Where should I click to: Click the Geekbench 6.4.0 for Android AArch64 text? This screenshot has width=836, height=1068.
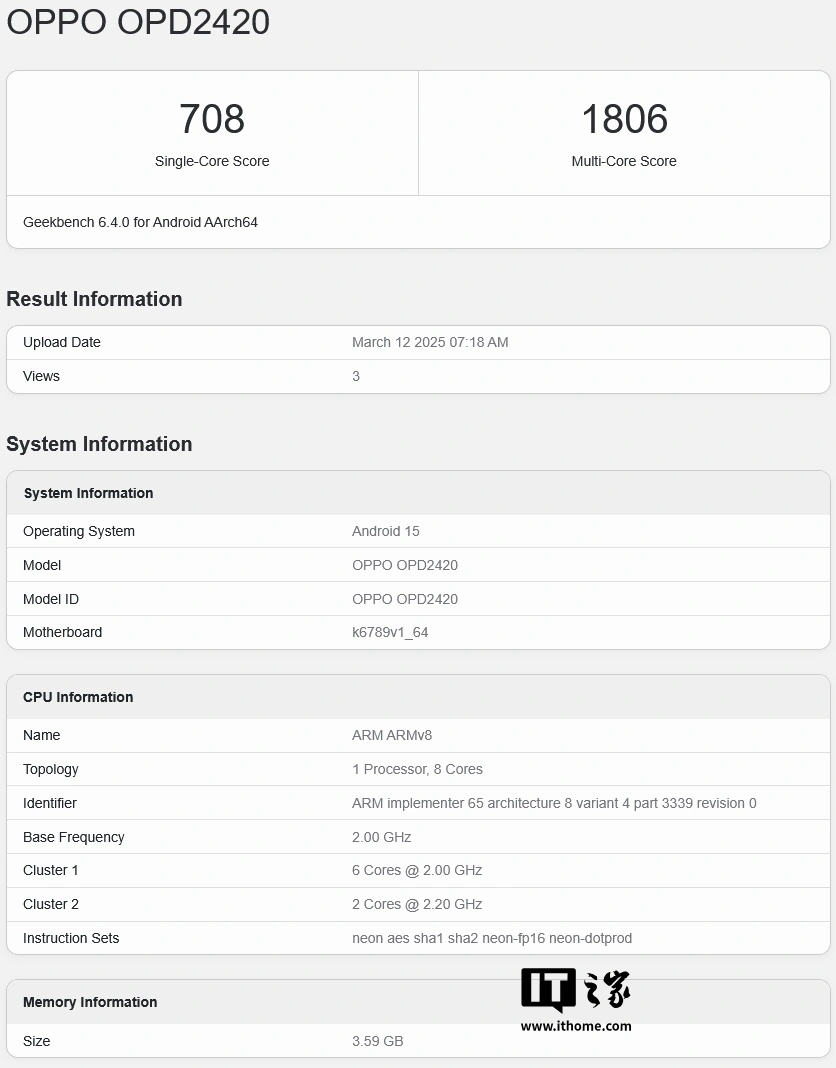tap(140, 222)
